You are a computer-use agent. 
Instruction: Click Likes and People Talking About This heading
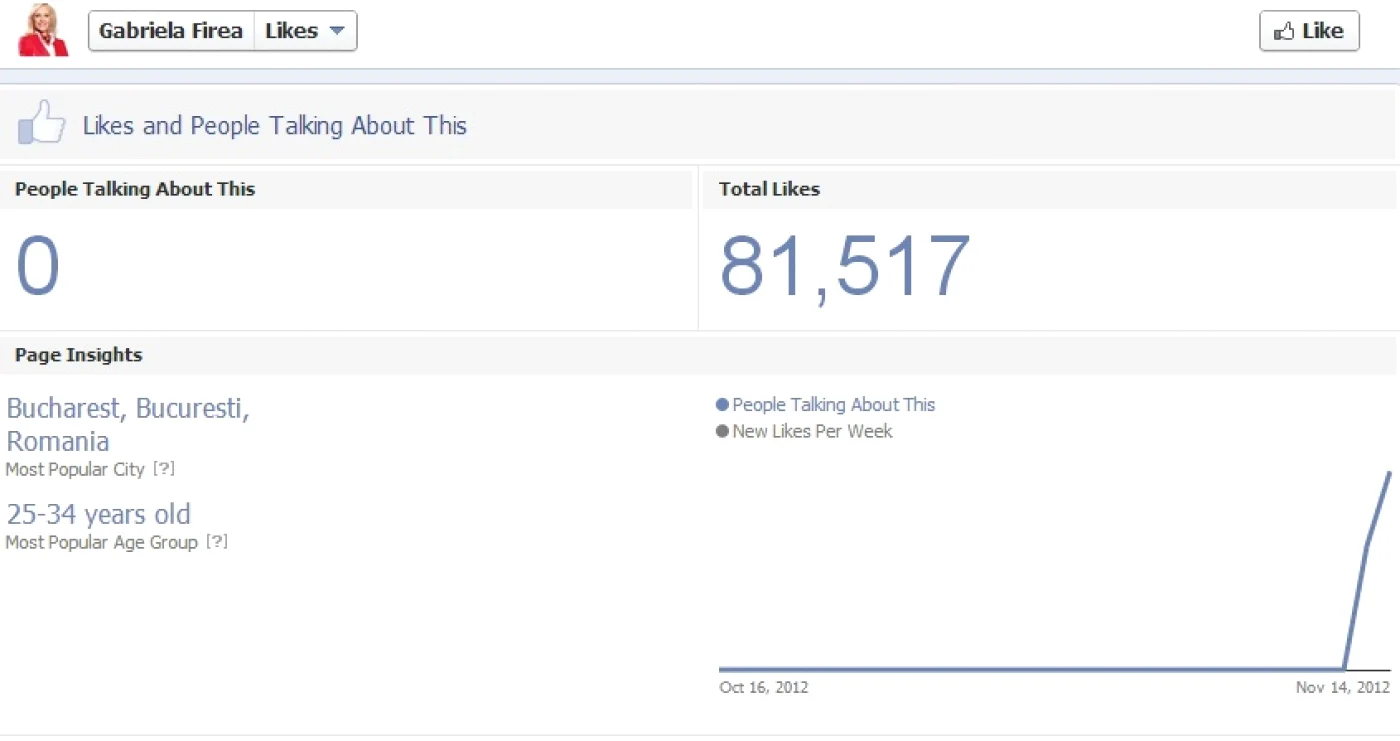[275, 125]
